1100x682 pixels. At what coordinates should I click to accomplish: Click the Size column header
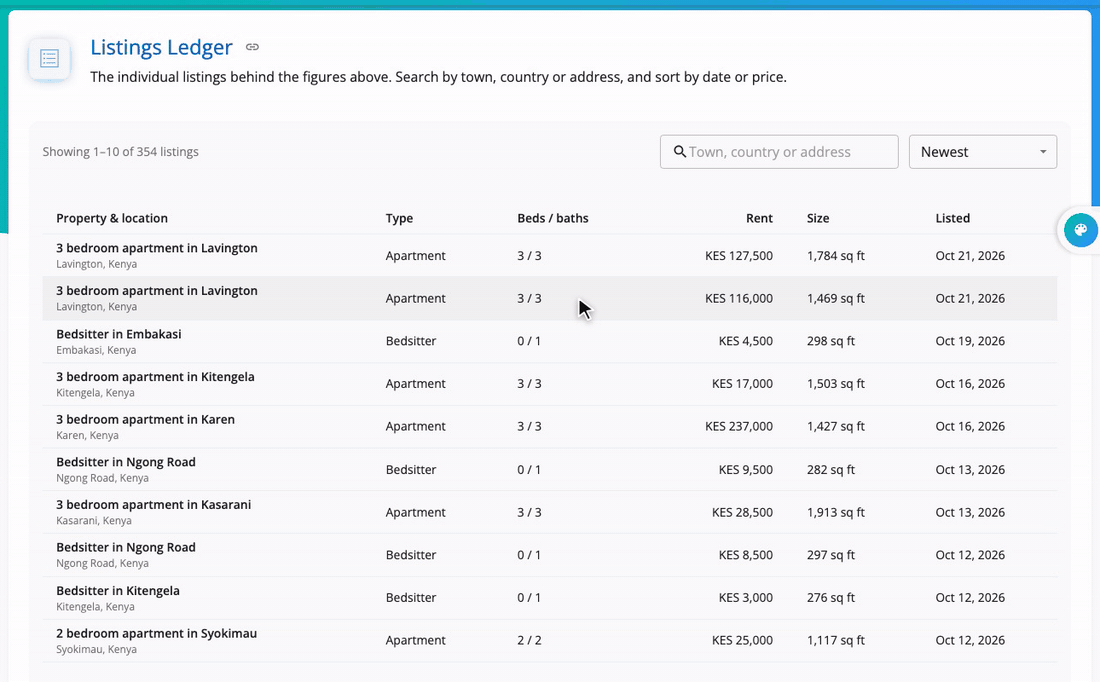[x=818, y=218]
